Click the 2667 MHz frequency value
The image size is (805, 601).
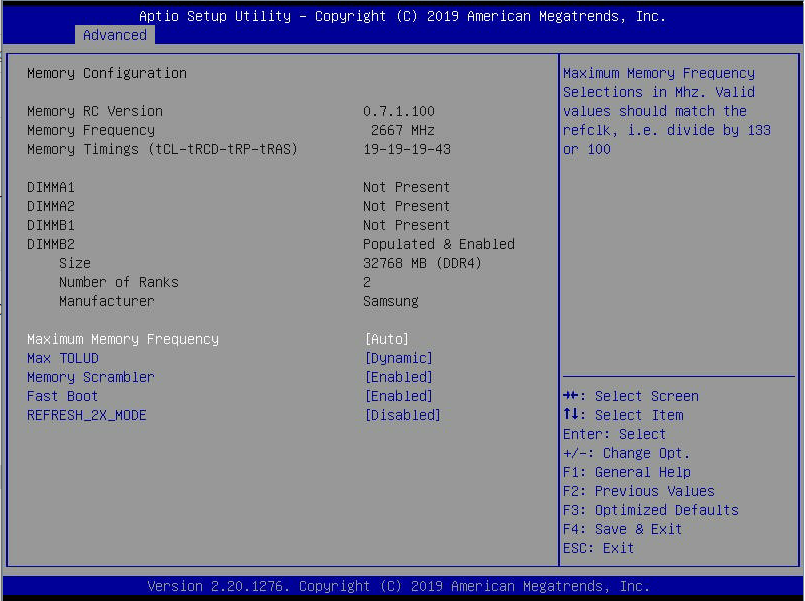(x=402, y=130)
